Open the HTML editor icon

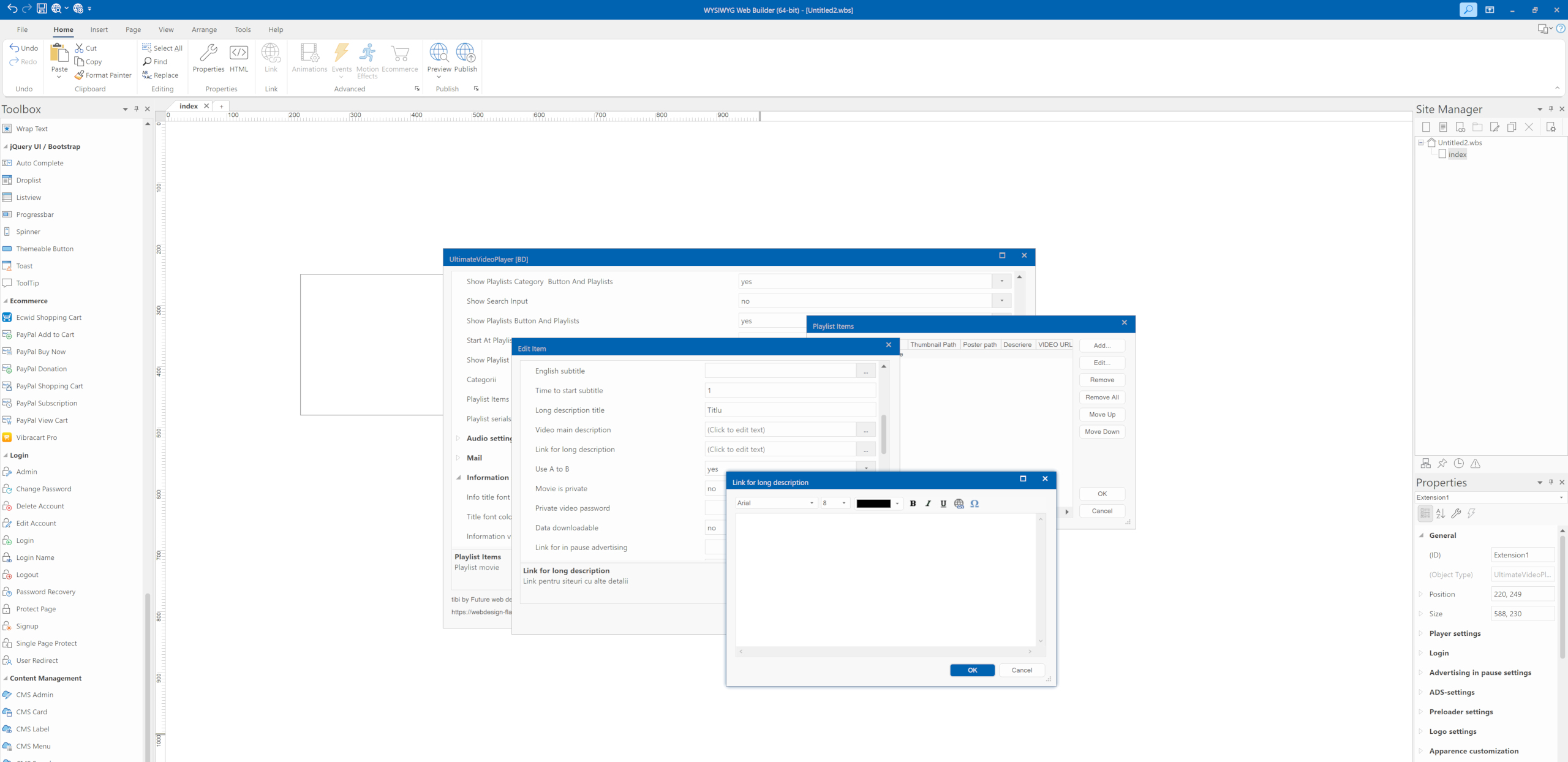[239, 58]
